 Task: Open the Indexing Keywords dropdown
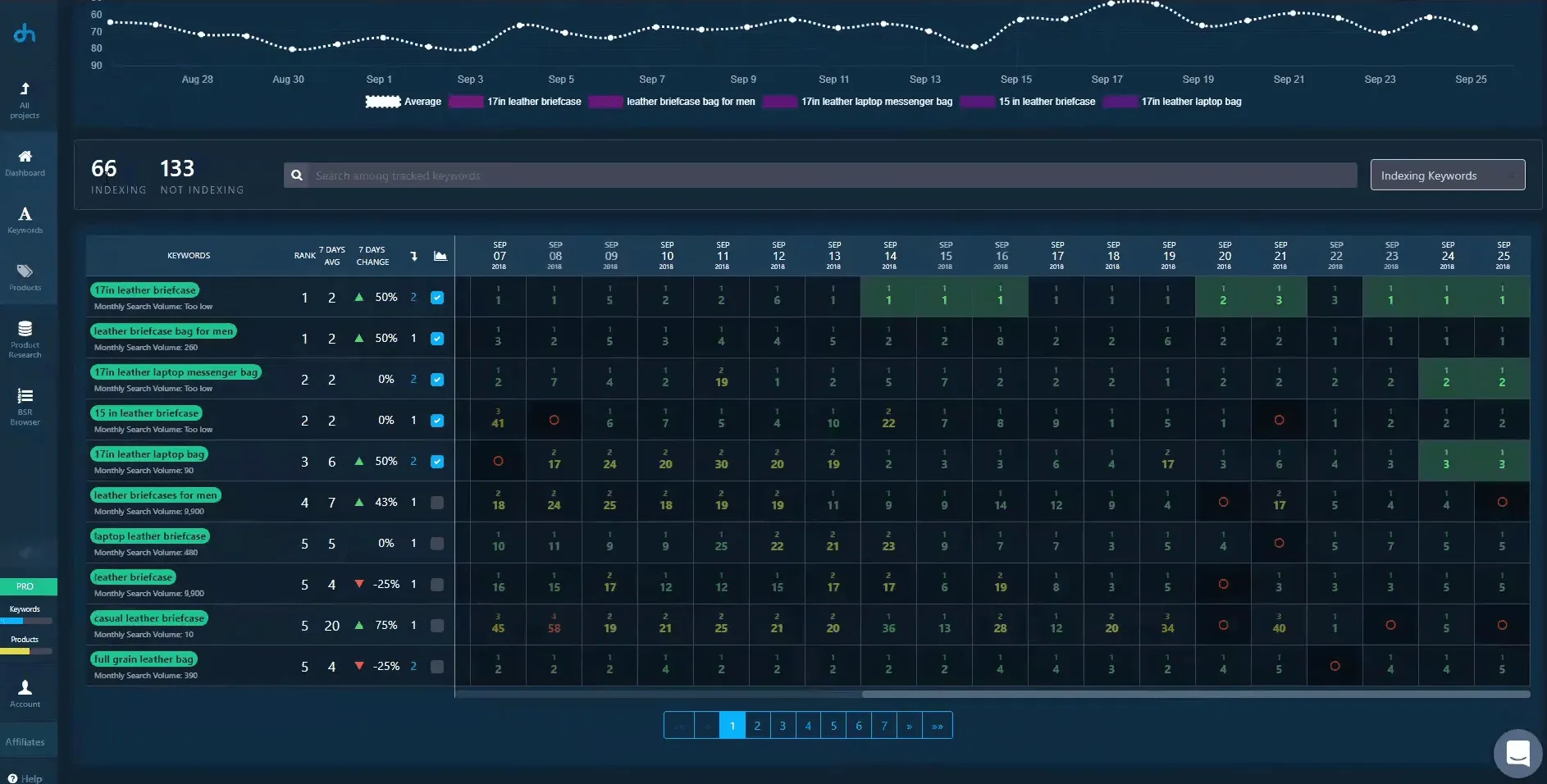(x=1446, y=175)
